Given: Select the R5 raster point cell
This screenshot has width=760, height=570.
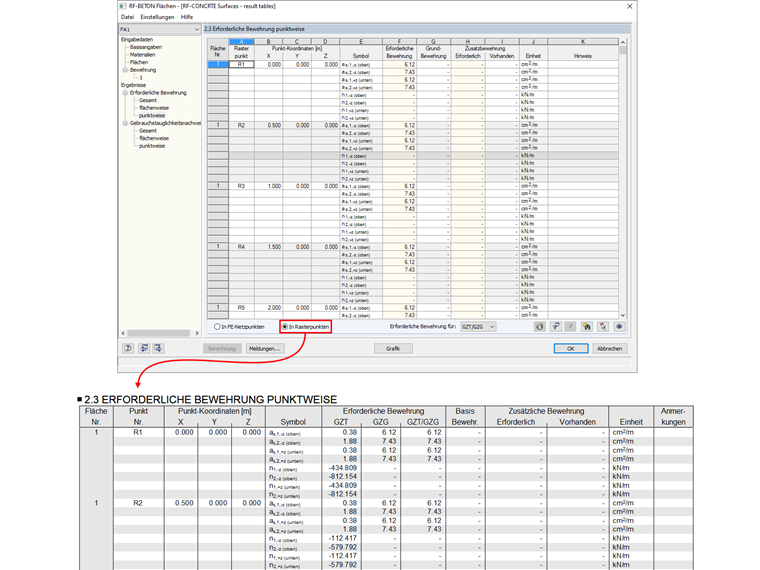Looking at the screenshot, I should point(241,308).
